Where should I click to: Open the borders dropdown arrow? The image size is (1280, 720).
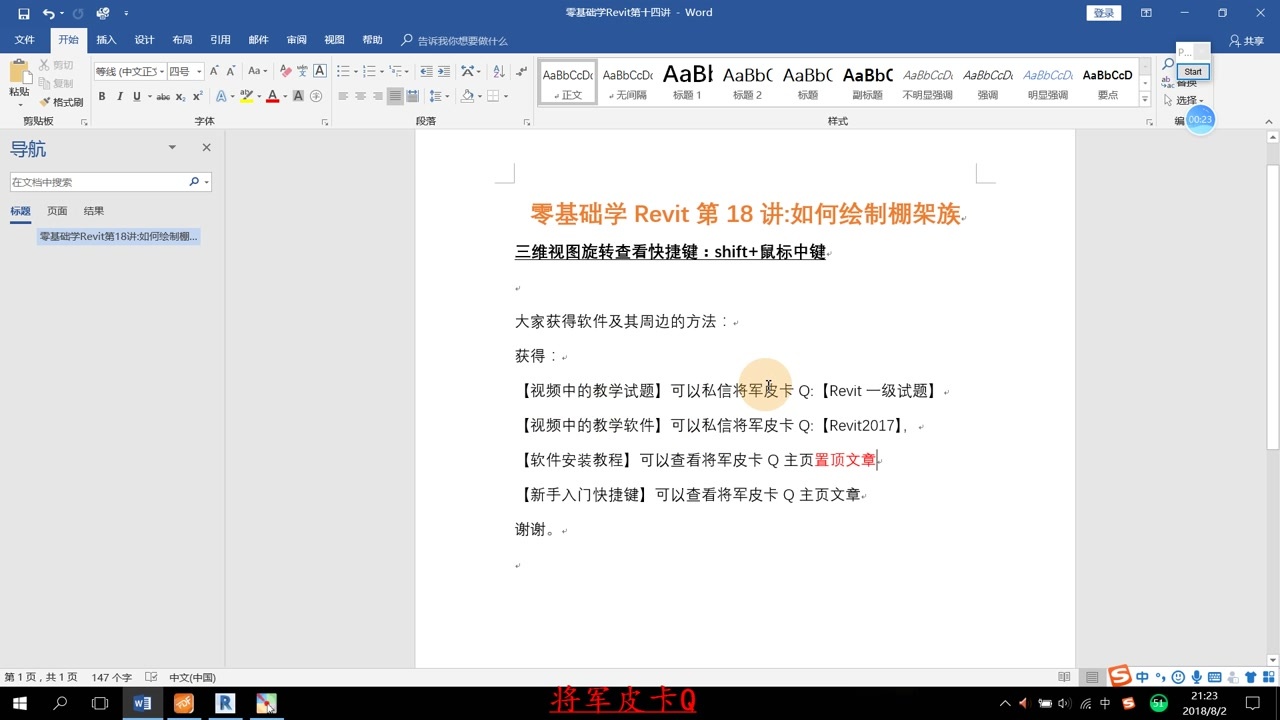(506, 97)
